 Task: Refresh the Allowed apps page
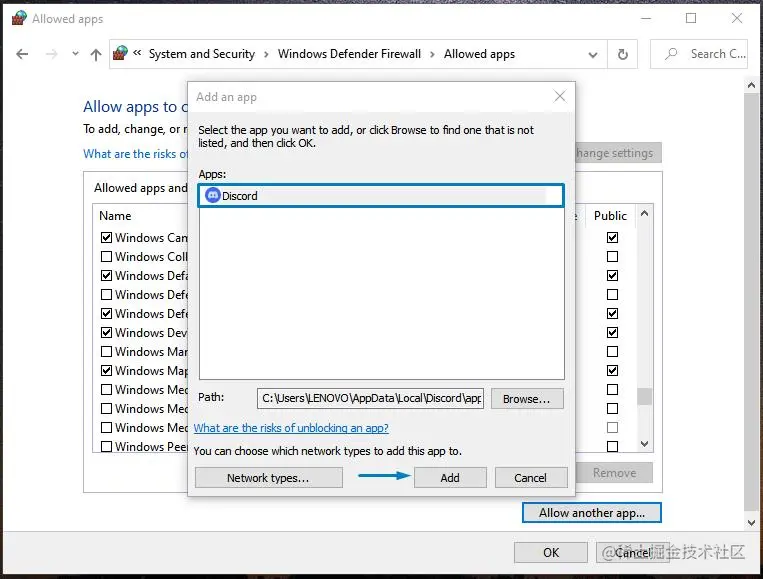click(x=622, y=54)
